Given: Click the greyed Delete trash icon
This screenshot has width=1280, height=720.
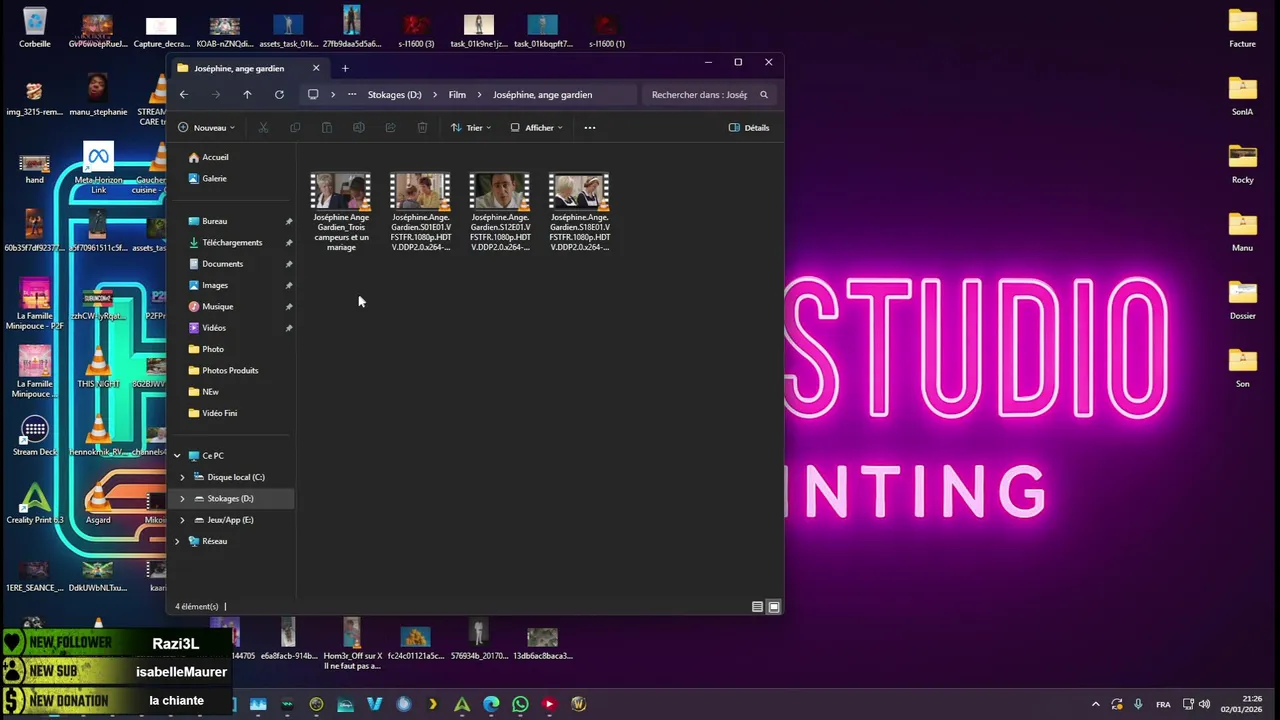Looking at the screenshot, I should pos(422,128).
